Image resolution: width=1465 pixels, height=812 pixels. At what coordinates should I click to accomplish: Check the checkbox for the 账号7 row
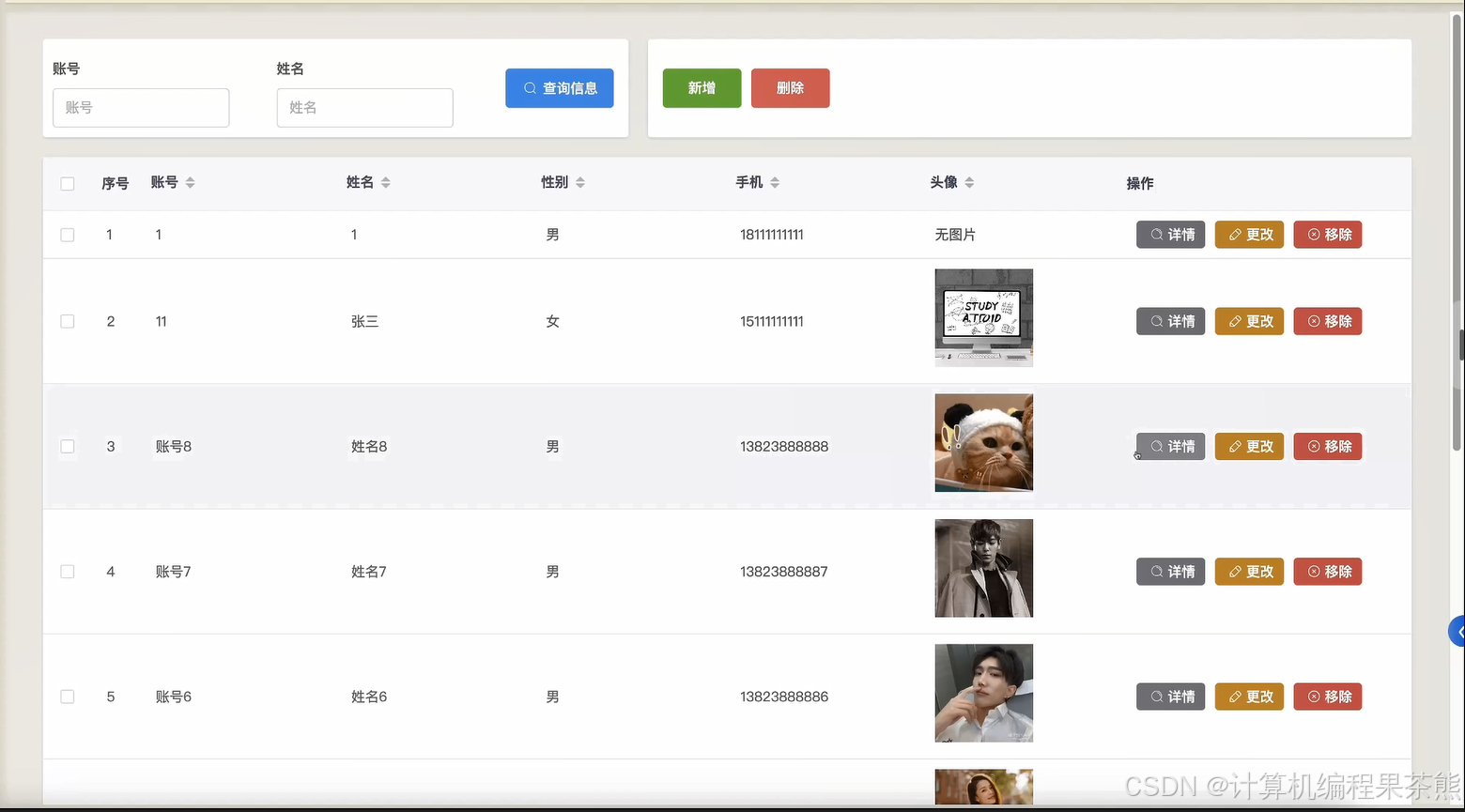(x=68, y=572)
